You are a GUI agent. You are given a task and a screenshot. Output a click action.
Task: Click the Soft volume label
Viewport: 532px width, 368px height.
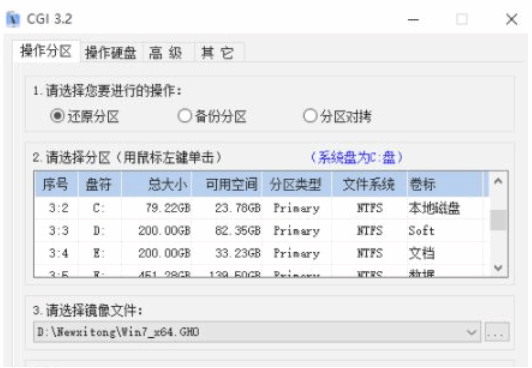pyautogui.click(x=421, y=231)
